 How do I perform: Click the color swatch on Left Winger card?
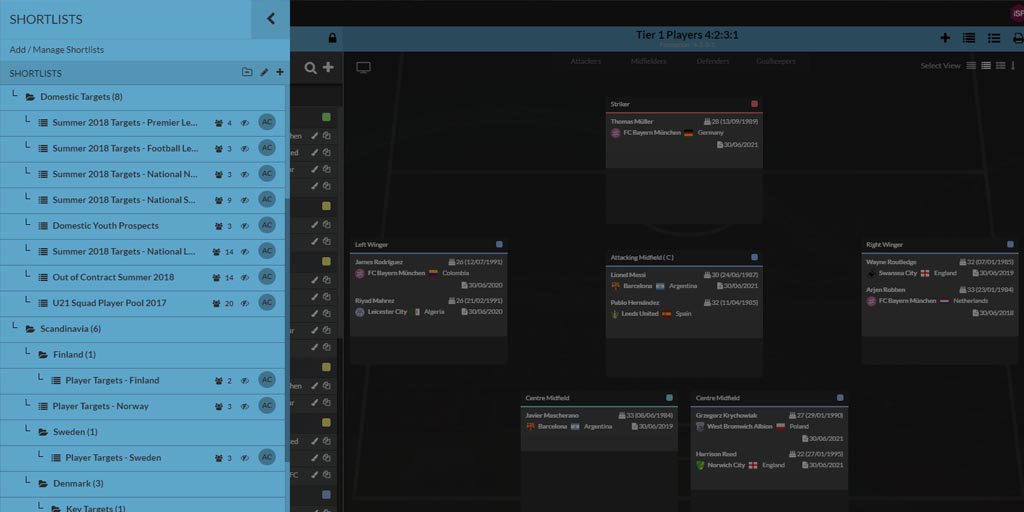tap(499, 244)
